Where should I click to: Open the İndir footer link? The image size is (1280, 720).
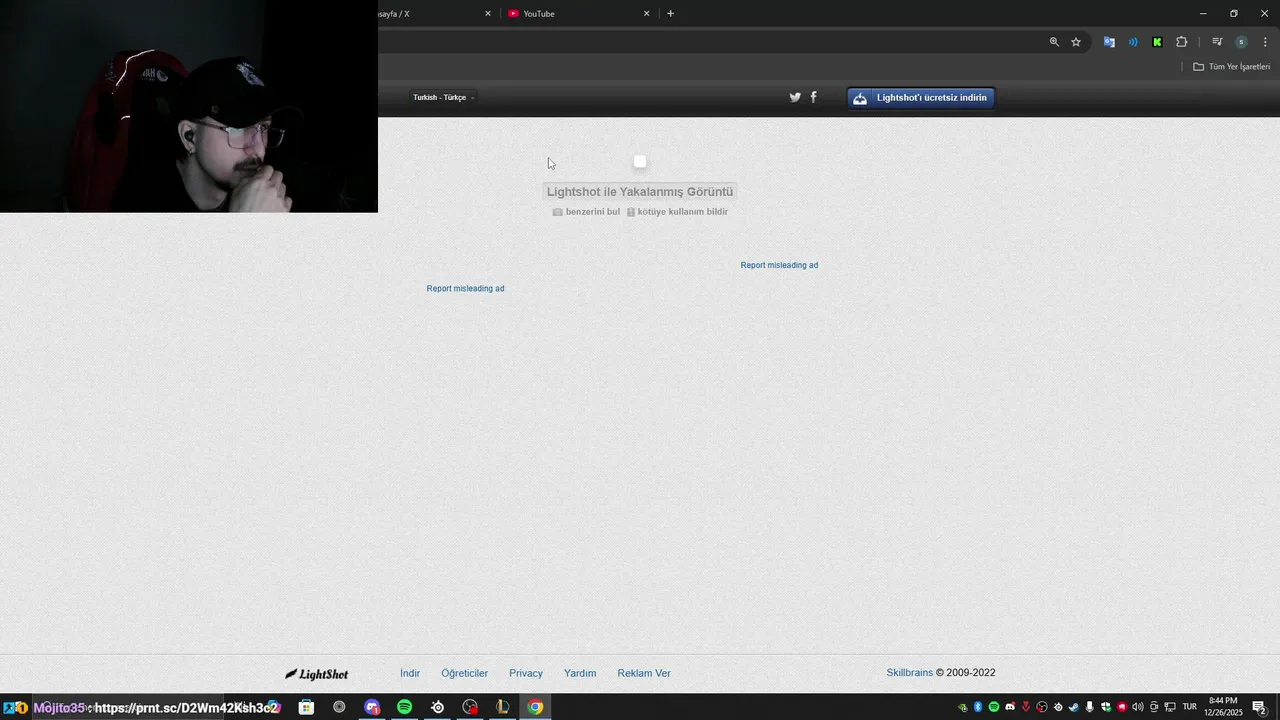coord(410,673)
